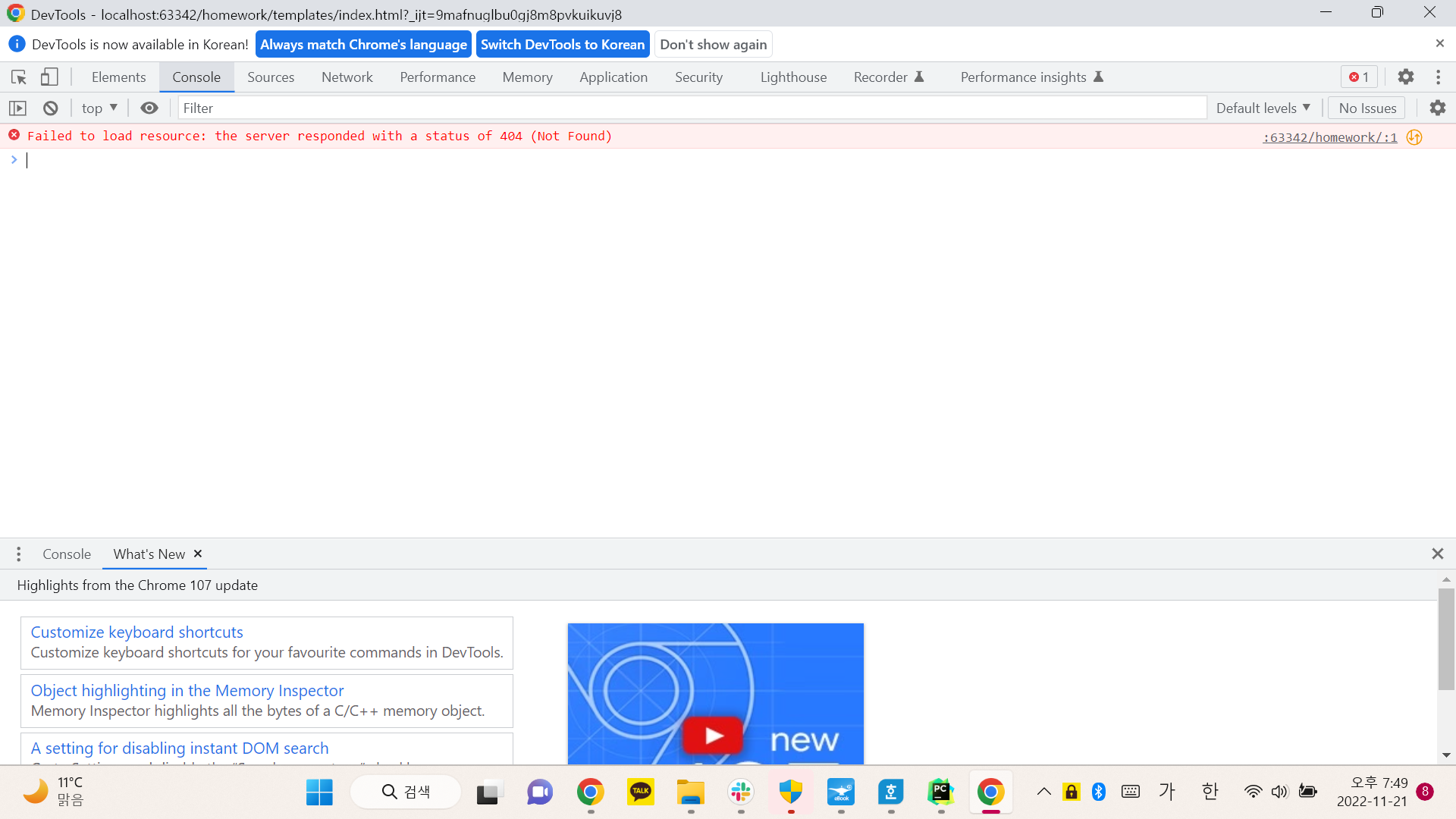This screenshot has height=819, width=1456.
Task: Open the Recorder tab
Action: [888, 77]
